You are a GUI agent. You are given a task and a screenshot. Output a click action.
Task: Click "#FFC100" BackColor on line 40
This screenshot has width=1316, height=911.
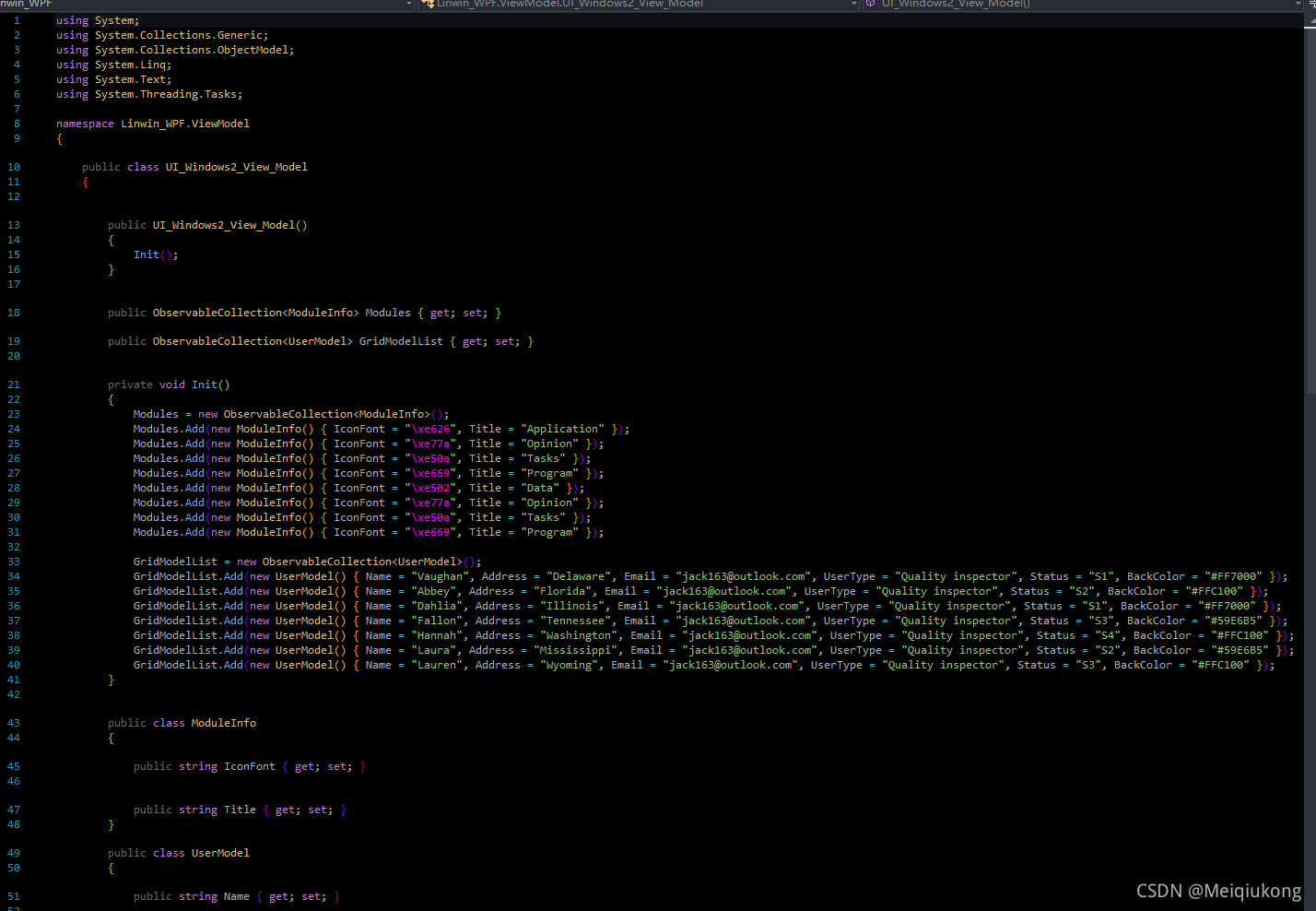click(x=1220, y=665)
